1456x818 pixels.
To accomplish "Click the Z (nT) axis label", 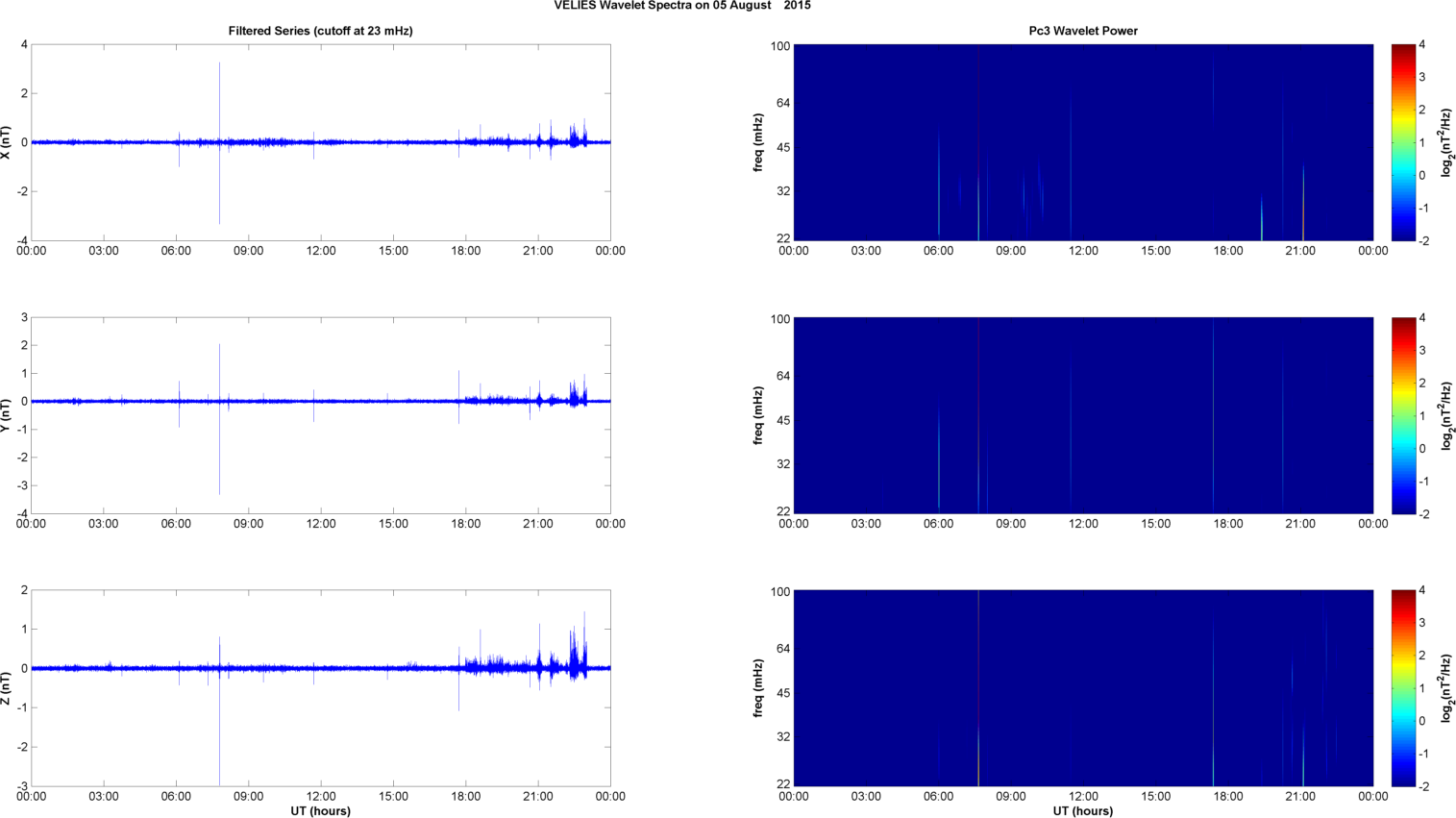I will pyautogui.click(x=7, y=688).
